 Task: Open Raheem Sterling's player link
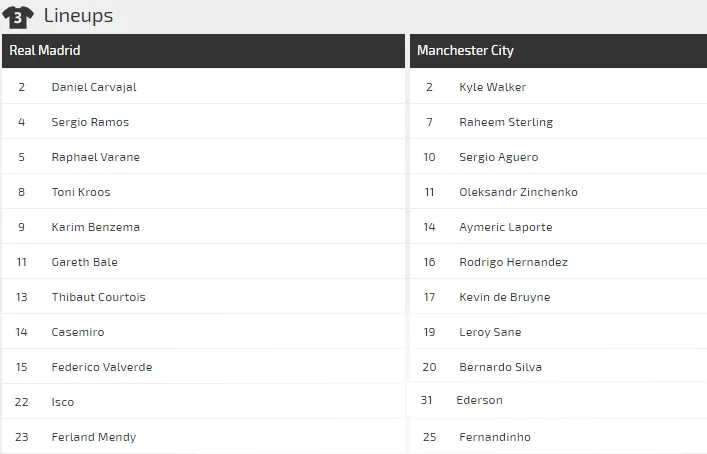click(506, 122)
